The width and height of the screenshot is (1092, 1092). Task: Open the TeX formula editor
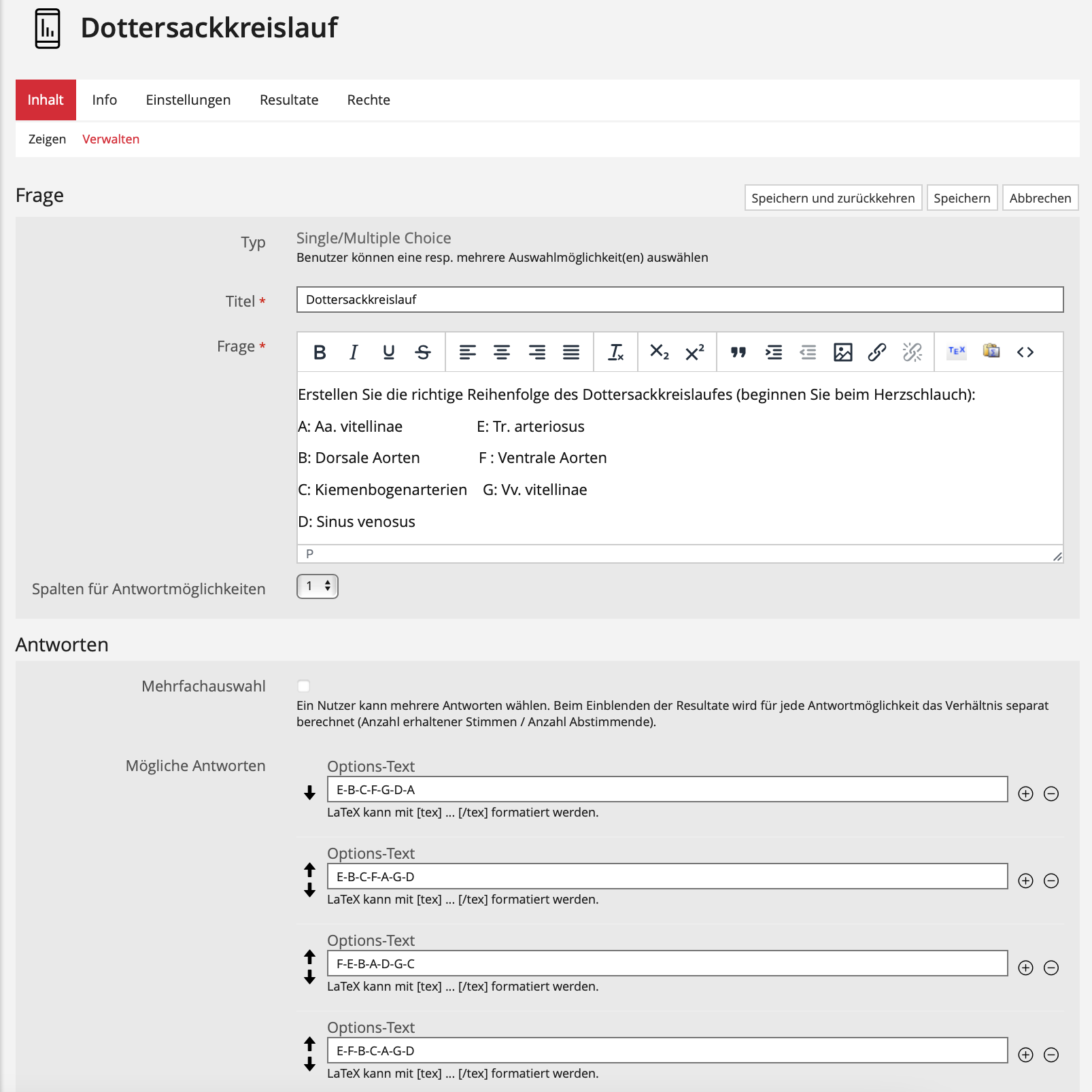tap(957, 352)
